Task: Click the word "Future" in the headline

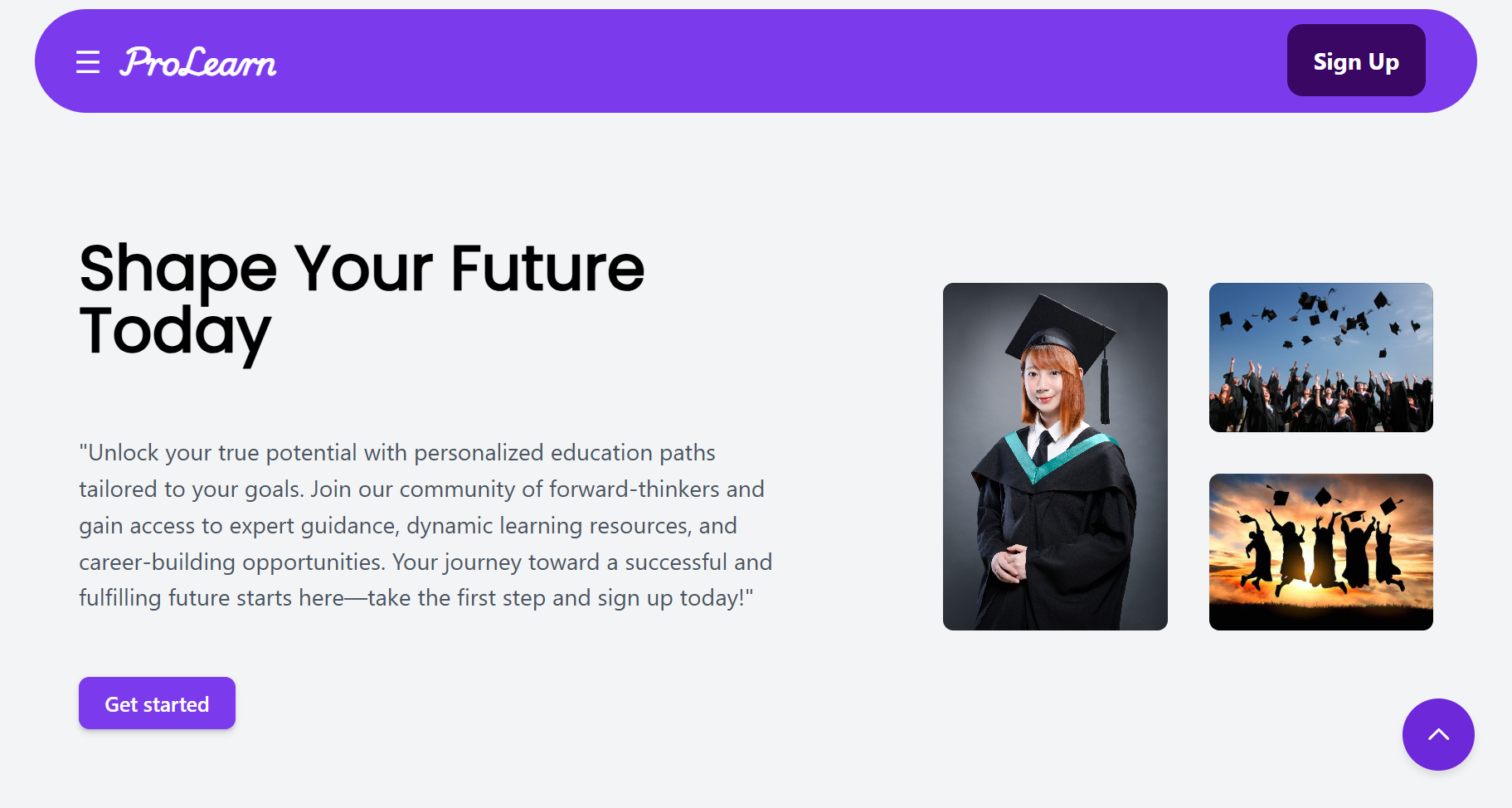Action: [547, 269]
